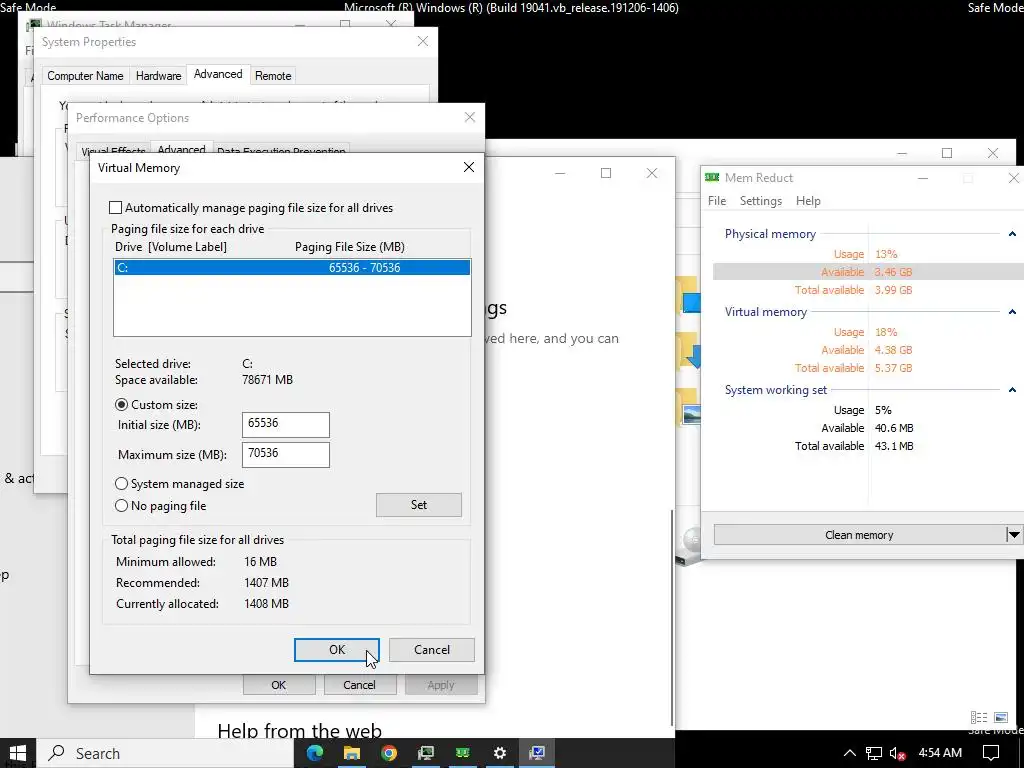The width and height of the screenshot is (1024, 768).
Task: Switch to Task Manager taskbar icon
Action: (x=426, y=753)
